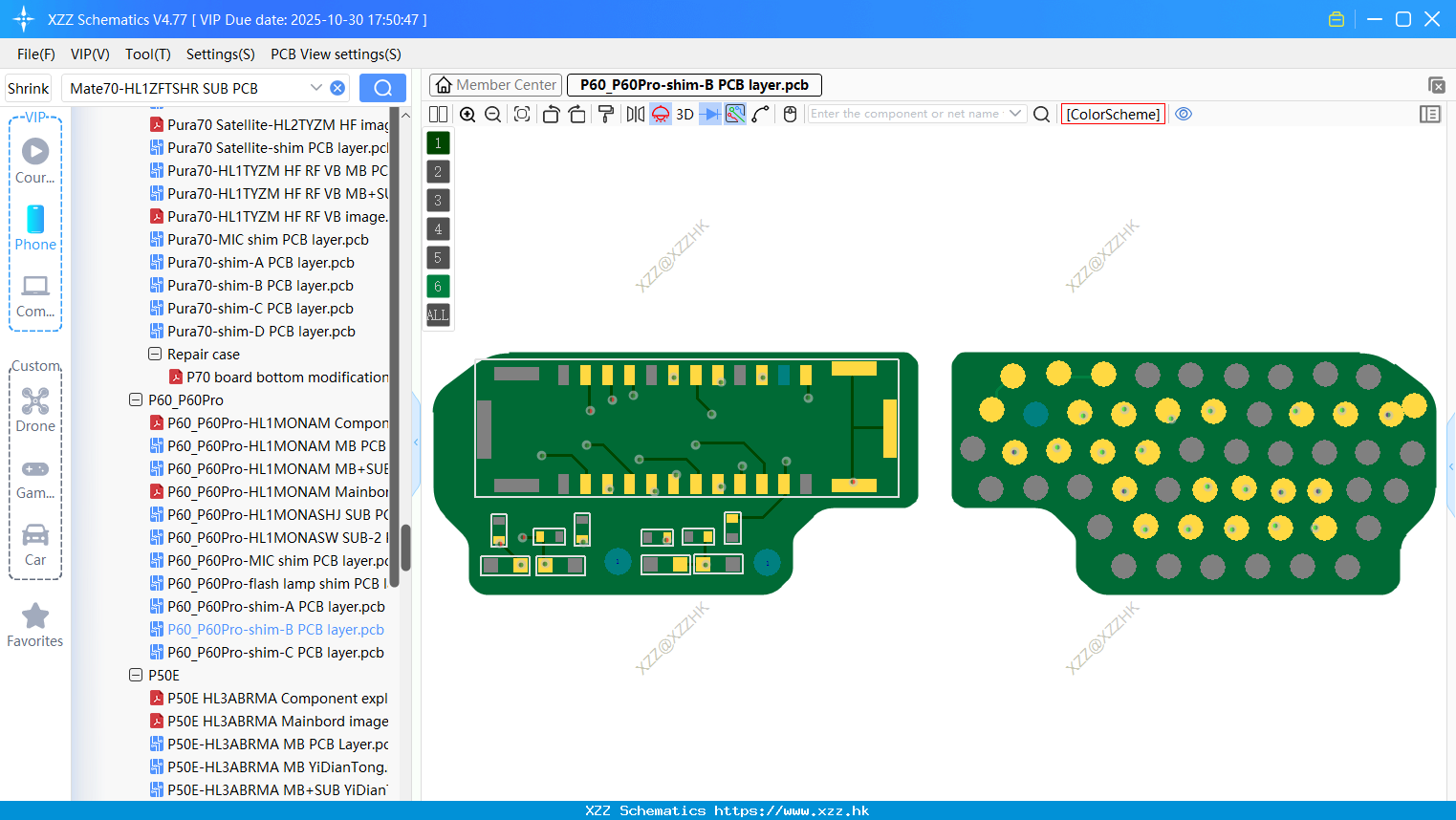Open Pura70-MIC shim PCB layer.pcb

[259, 239]
